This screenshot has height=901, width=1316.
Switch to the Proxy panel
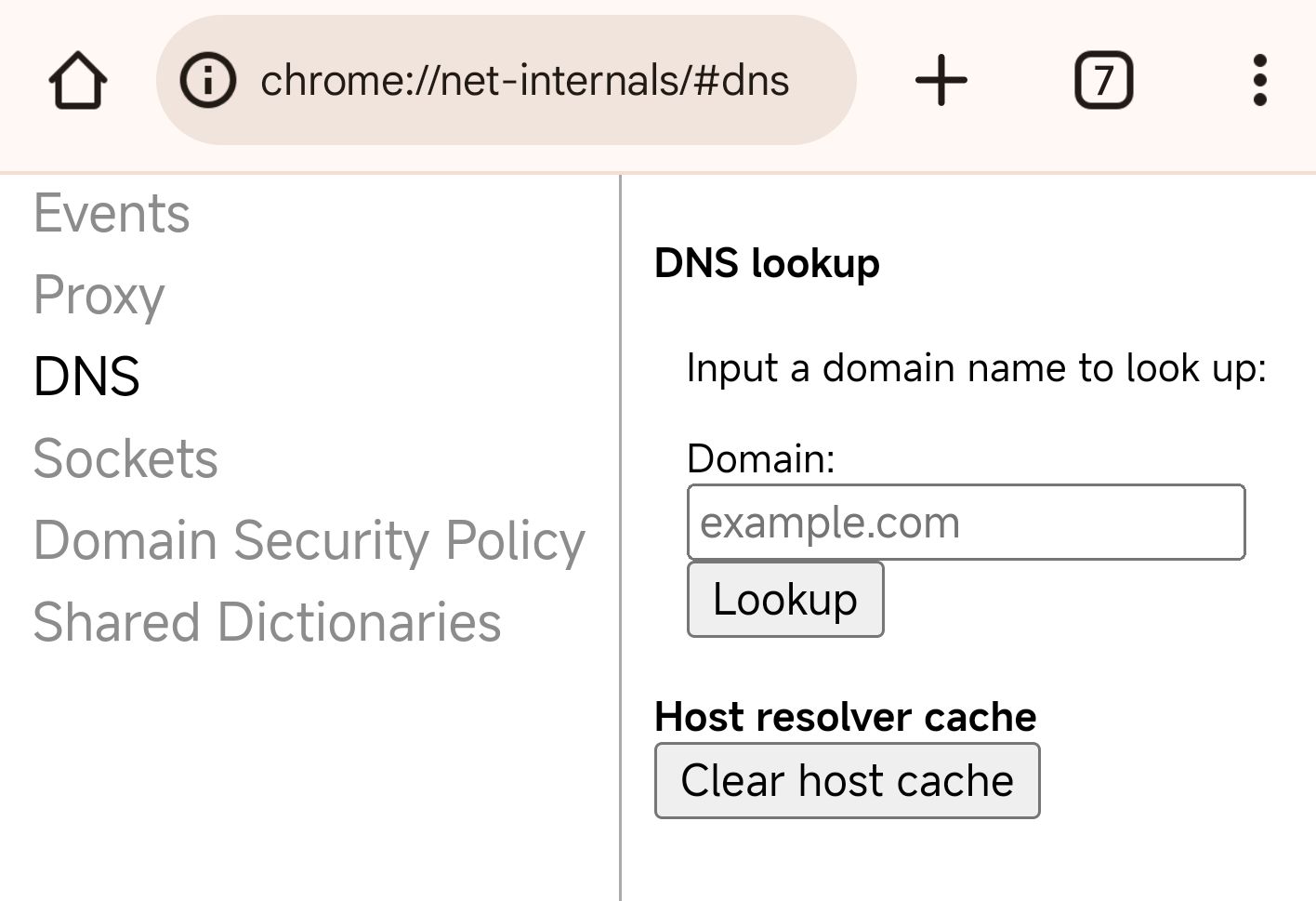tap(99, 297)
